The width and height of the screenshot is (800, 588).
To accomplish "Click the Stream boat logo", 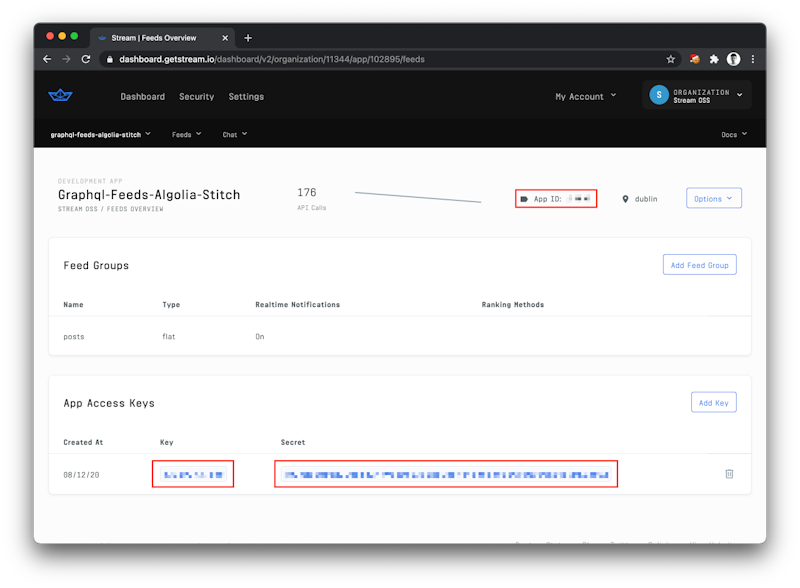I will pos(60,95).
